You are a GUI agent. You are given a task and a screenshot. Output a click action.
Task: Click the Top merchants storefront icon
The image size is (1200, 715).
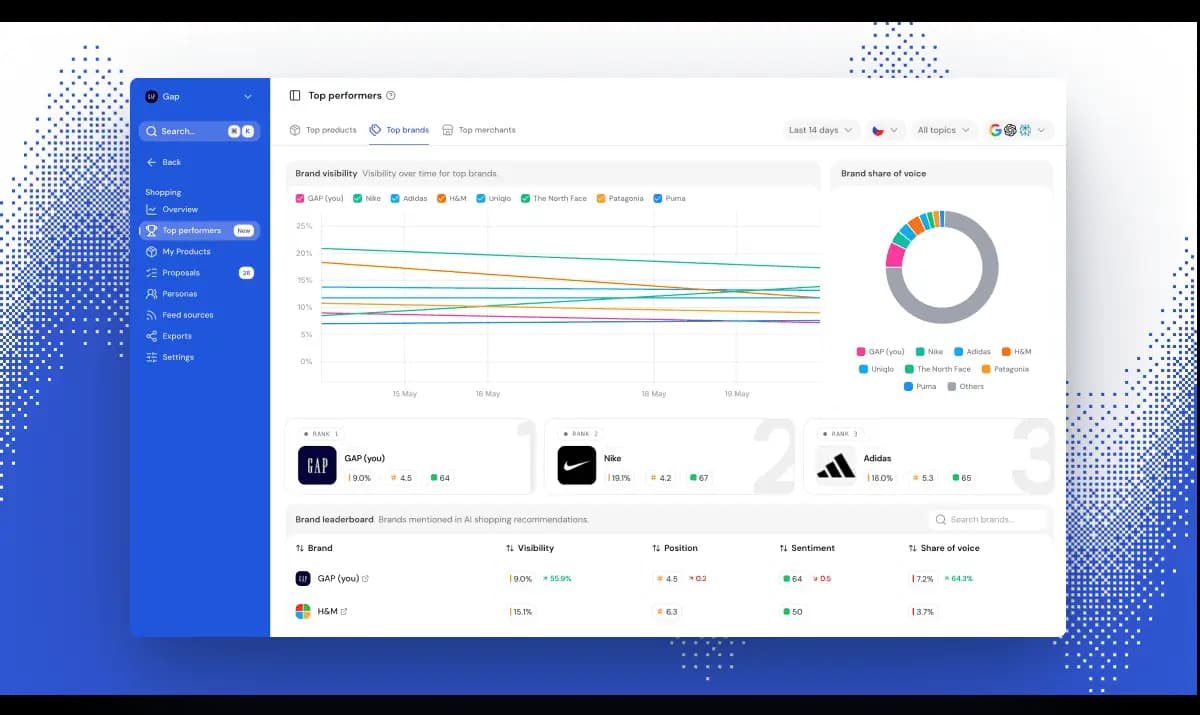448,130
